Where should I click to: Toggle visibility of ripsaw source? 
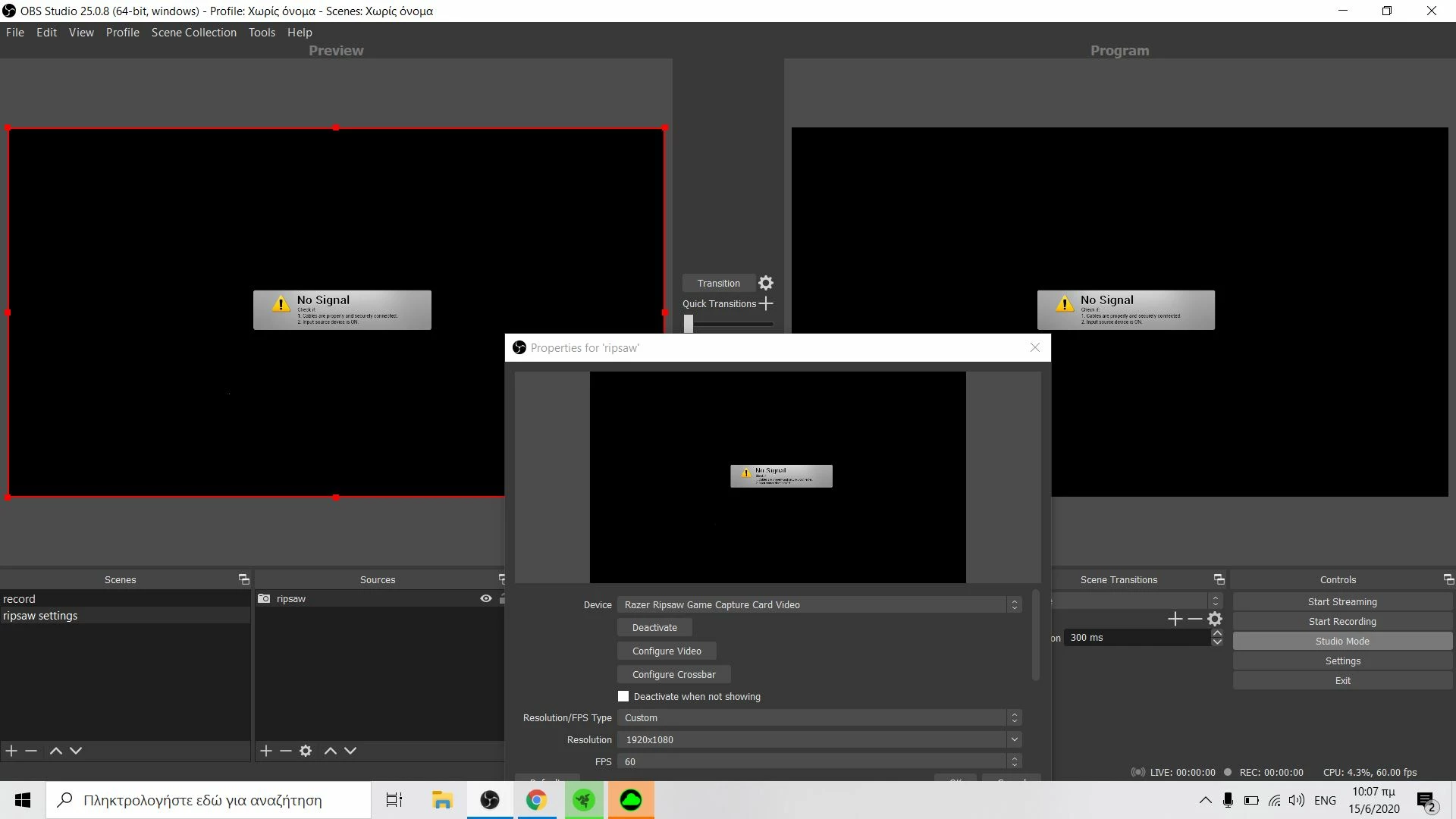point(486,598)
